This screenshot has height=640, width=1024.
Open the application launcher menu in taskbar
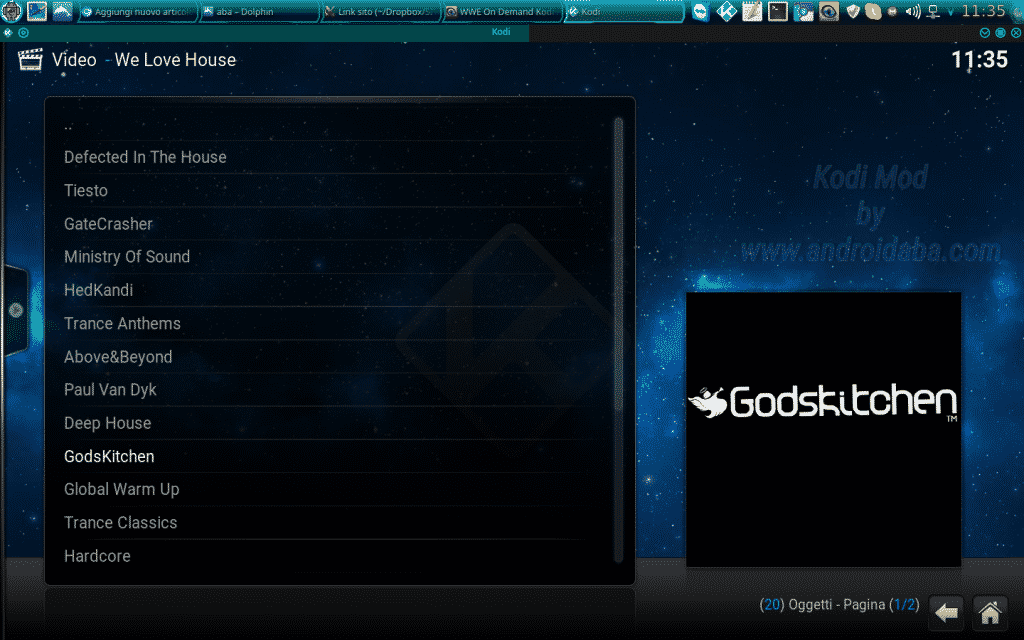[11, 11]
